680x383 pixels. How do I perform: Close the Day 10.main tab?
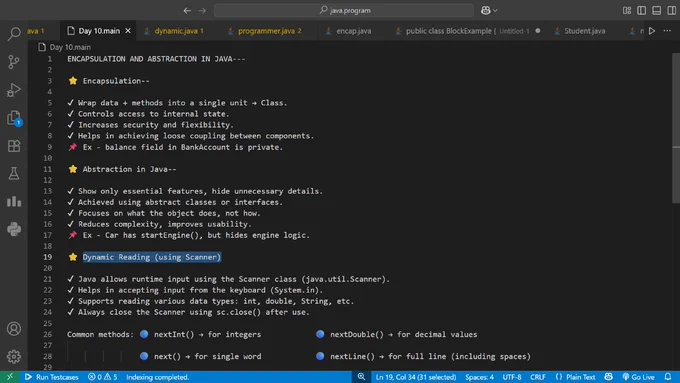[128, 31]
